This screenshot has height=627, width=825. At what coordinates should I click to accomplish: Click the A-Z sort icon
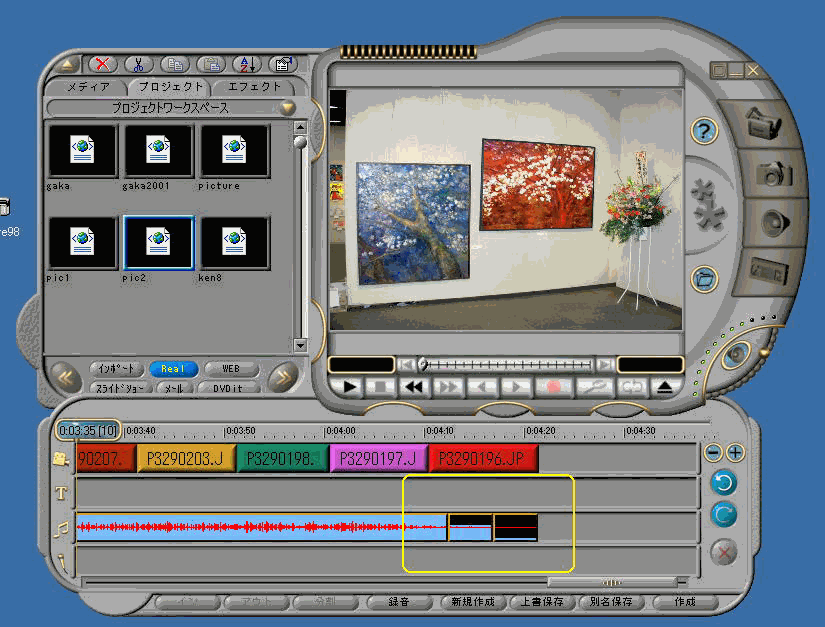246,64
